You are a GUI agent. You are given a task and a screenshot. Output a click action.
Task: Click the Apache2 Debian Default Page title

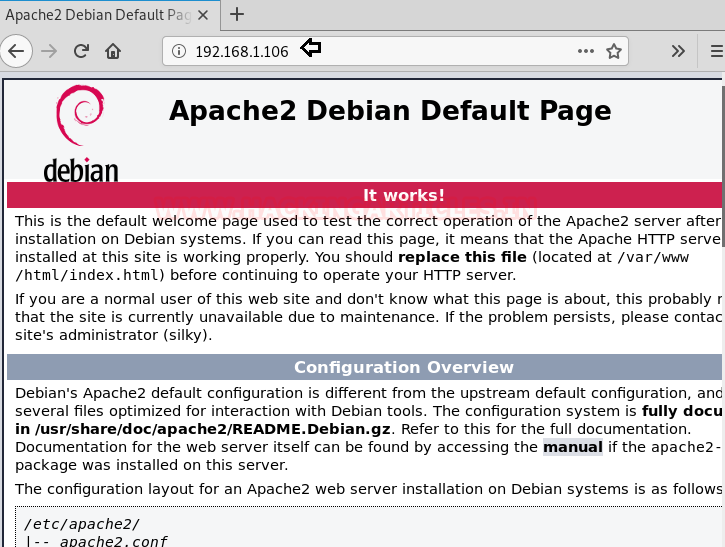point(390,111)
